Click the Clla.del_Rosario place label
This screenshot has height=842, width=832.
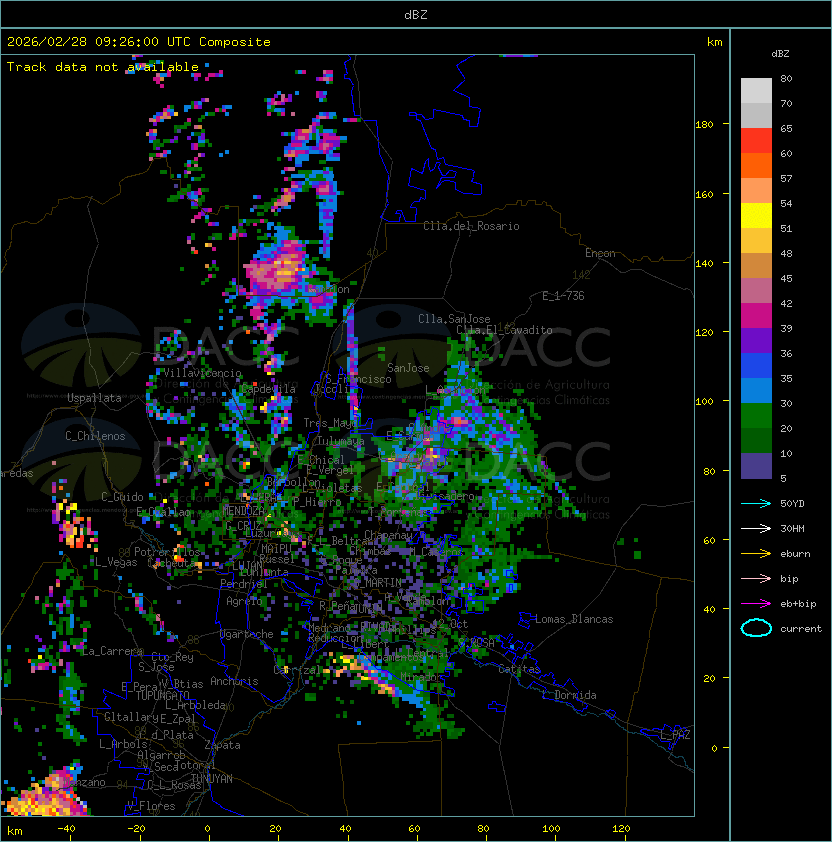[x=471, y=226]
